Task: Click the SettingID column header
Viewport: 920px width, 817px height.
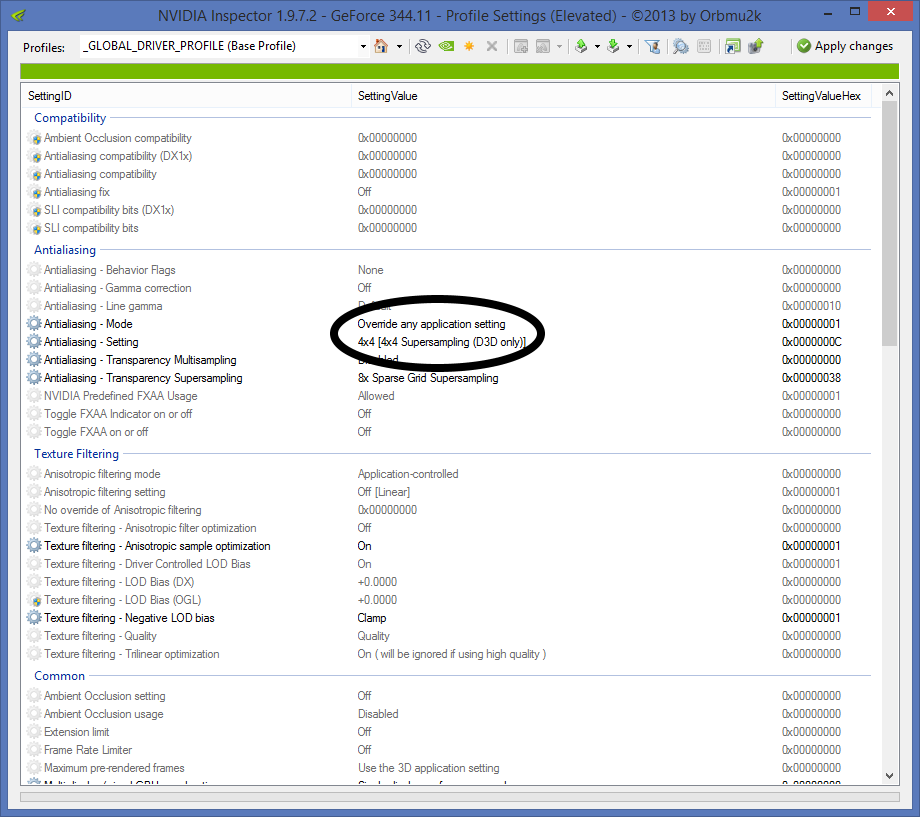Action: [187, 96]
